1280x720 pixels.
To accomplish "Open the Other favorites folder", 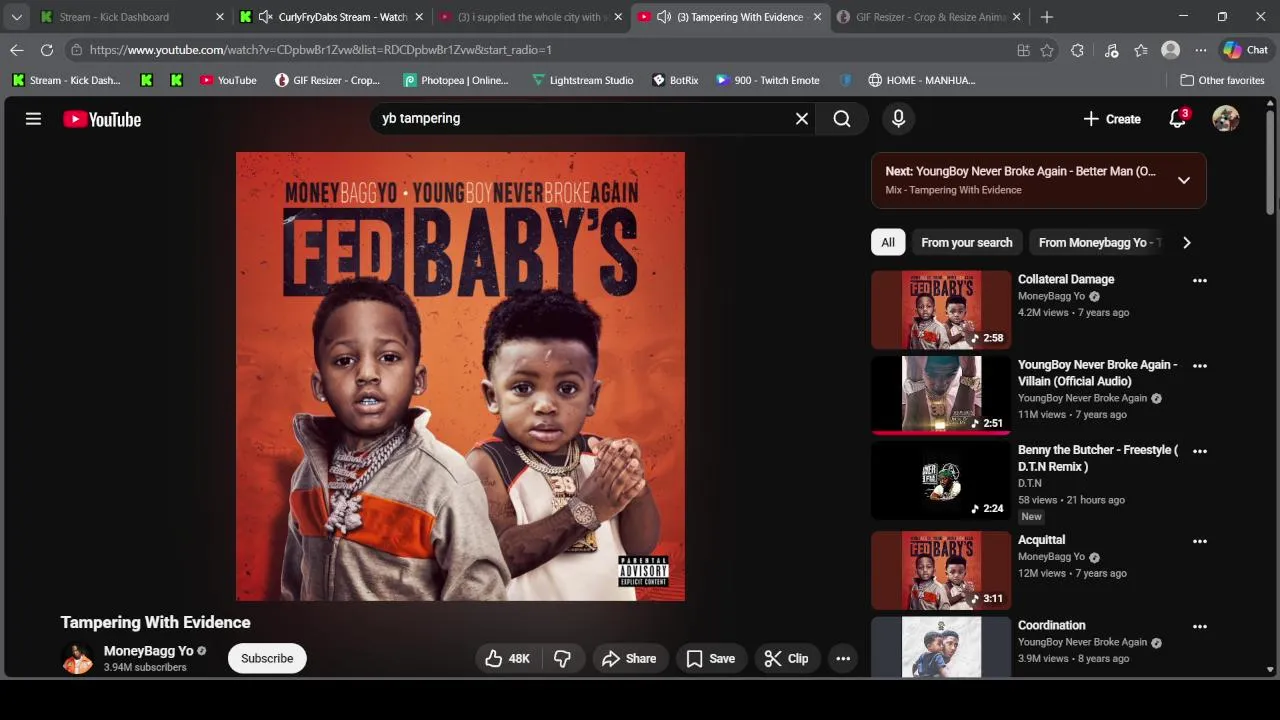I will [1222, 80].
